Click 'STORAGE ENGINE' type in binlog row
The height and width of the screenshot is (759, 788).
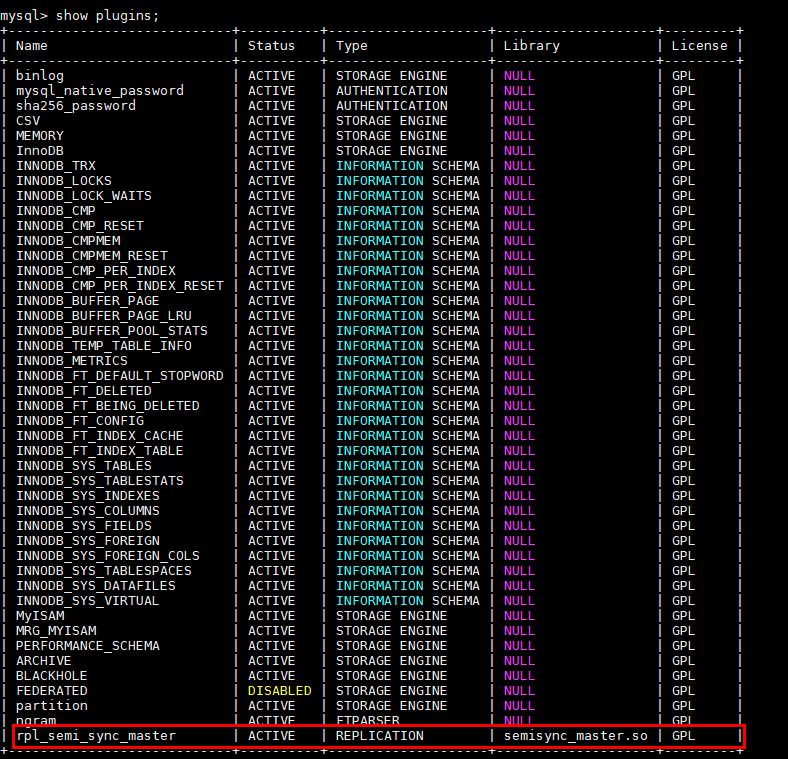click(391, 76)
